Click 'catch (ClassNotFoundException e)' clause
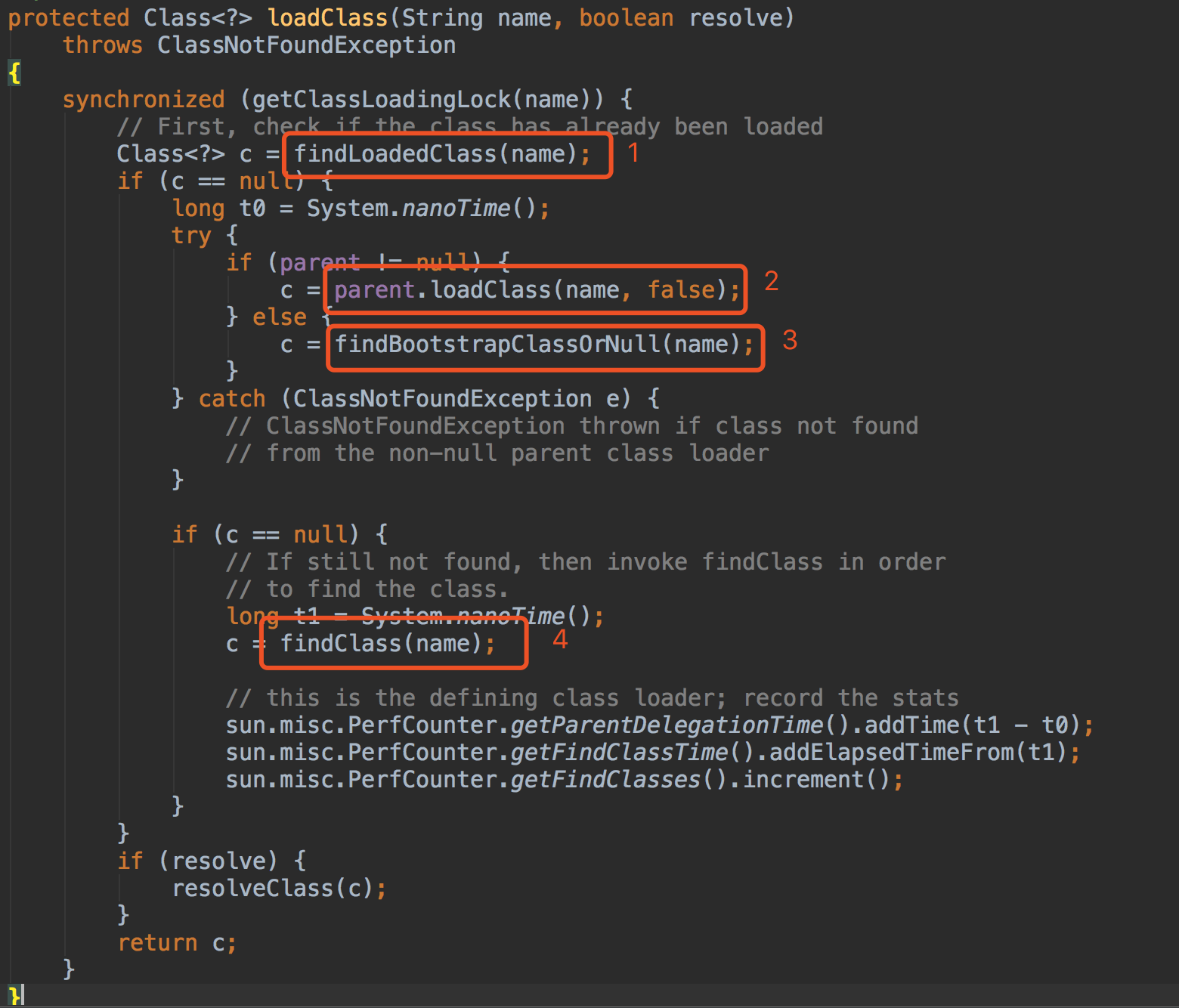 point(415,398)
